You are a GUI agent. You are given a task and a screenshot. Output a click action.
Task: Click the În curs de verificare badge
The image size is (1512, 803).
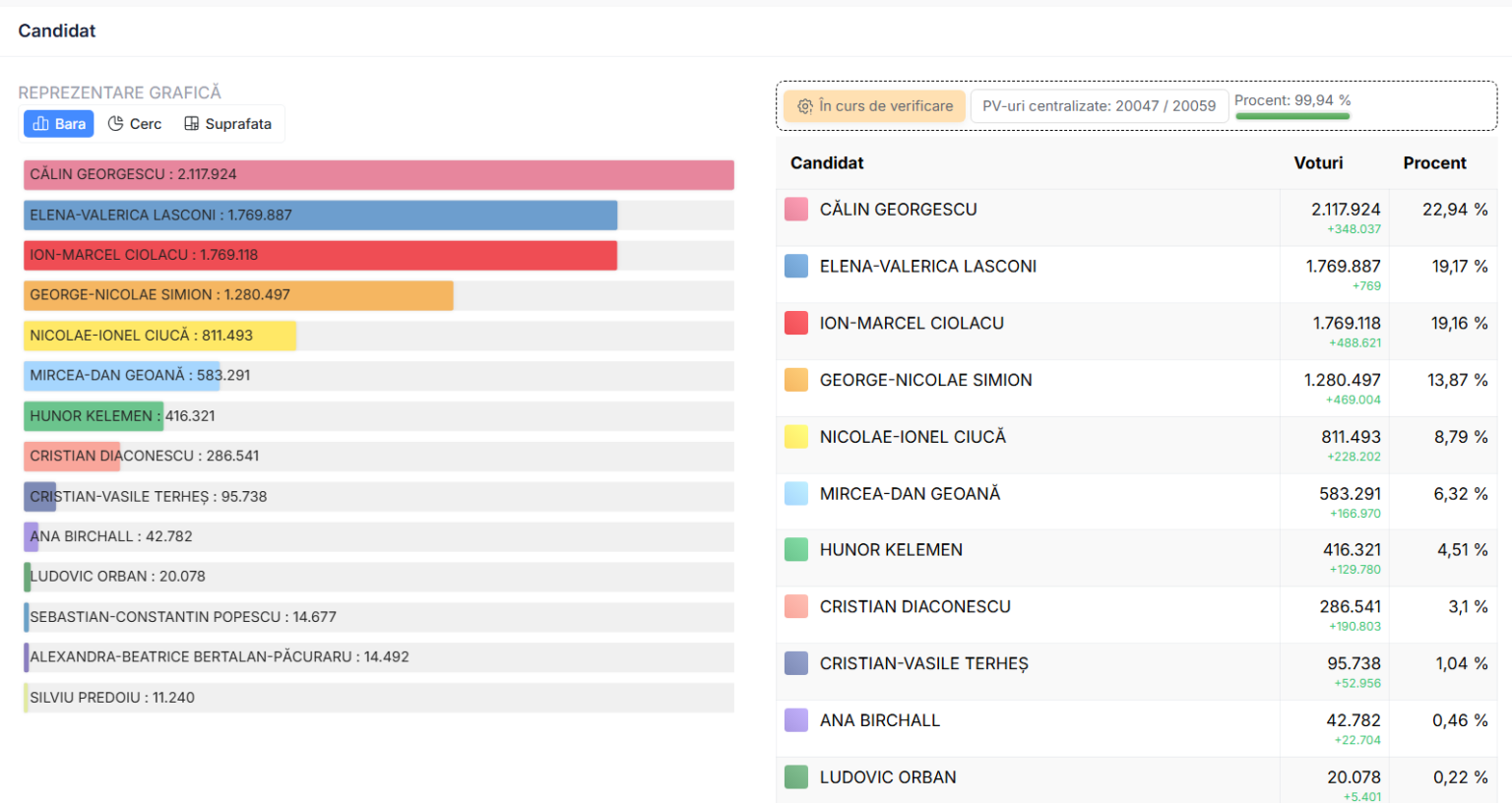pos(874,106)
